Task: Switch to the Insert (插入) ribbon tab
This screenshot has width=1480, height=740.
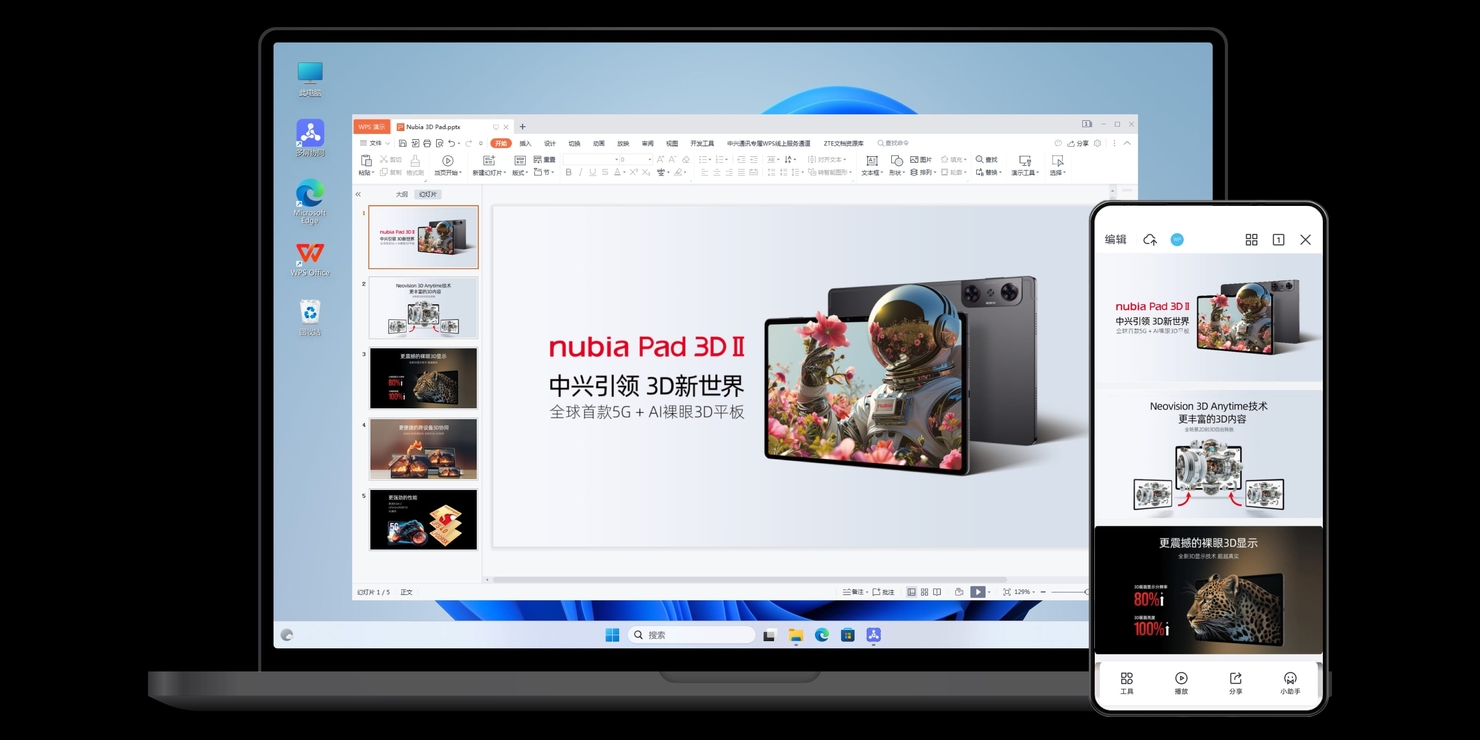Action: click(525, 144)
